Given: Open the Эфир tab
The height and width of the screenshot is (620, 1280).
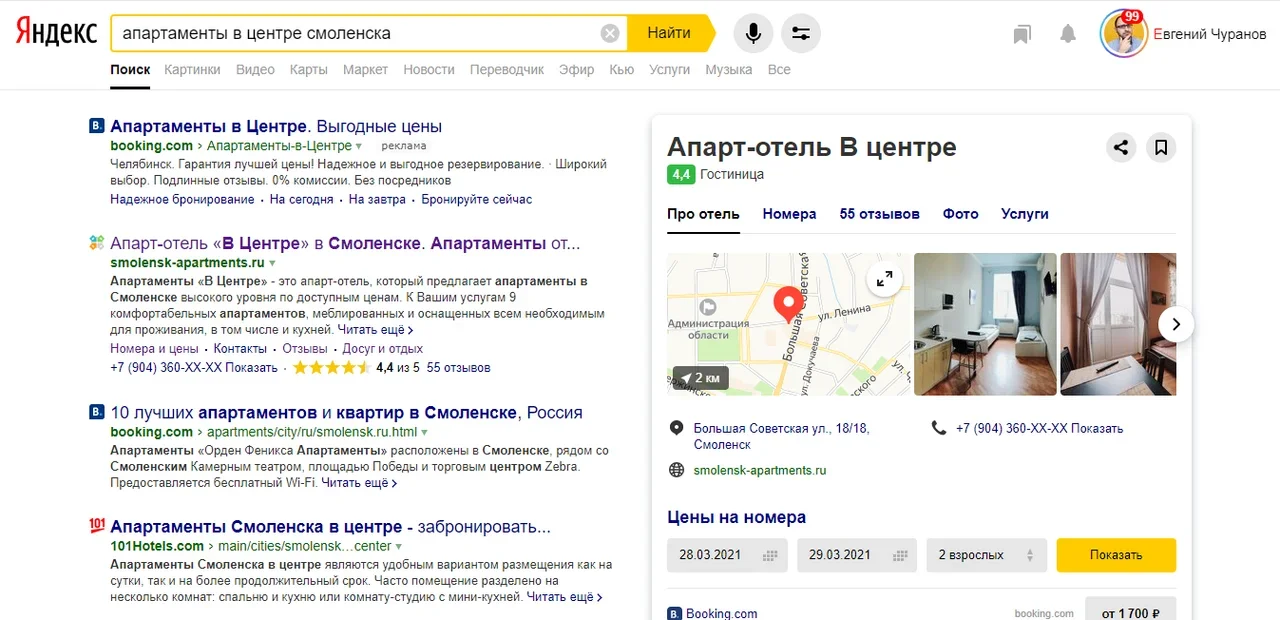Looking at the screenshot, I should click(x=577, y=70).
